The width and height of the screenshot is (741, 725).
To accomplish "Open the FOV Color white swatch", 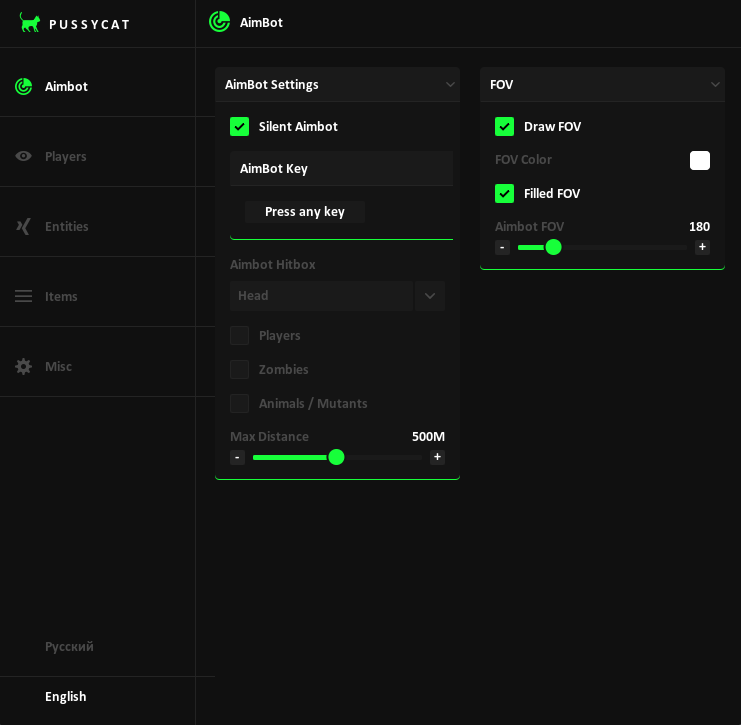I will coord(700,160).
